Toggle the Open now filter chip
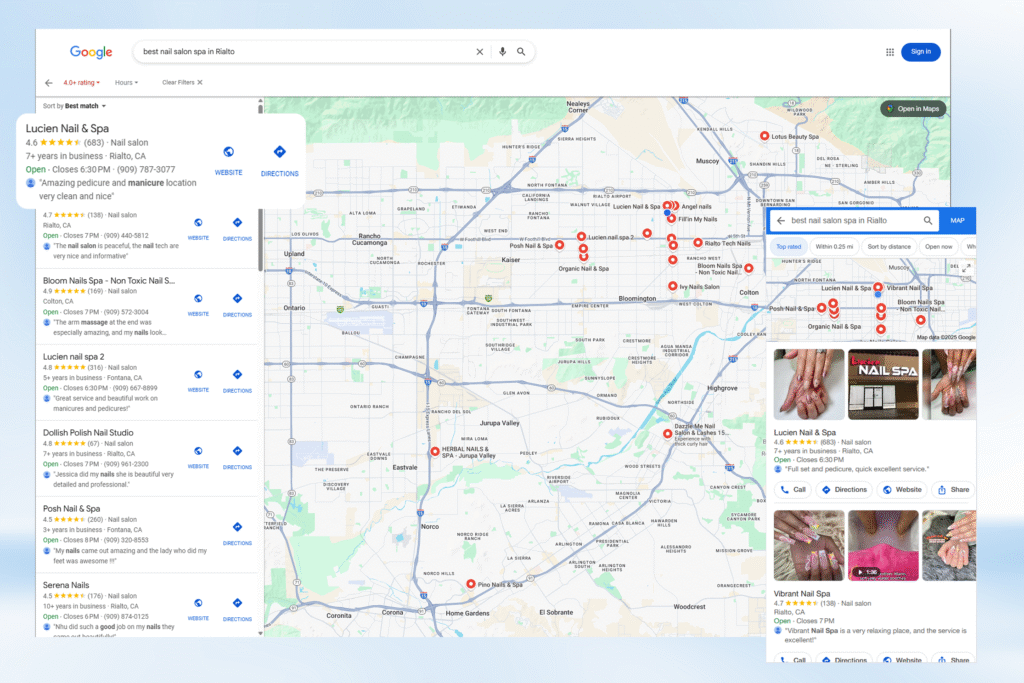 click(938, 247)
